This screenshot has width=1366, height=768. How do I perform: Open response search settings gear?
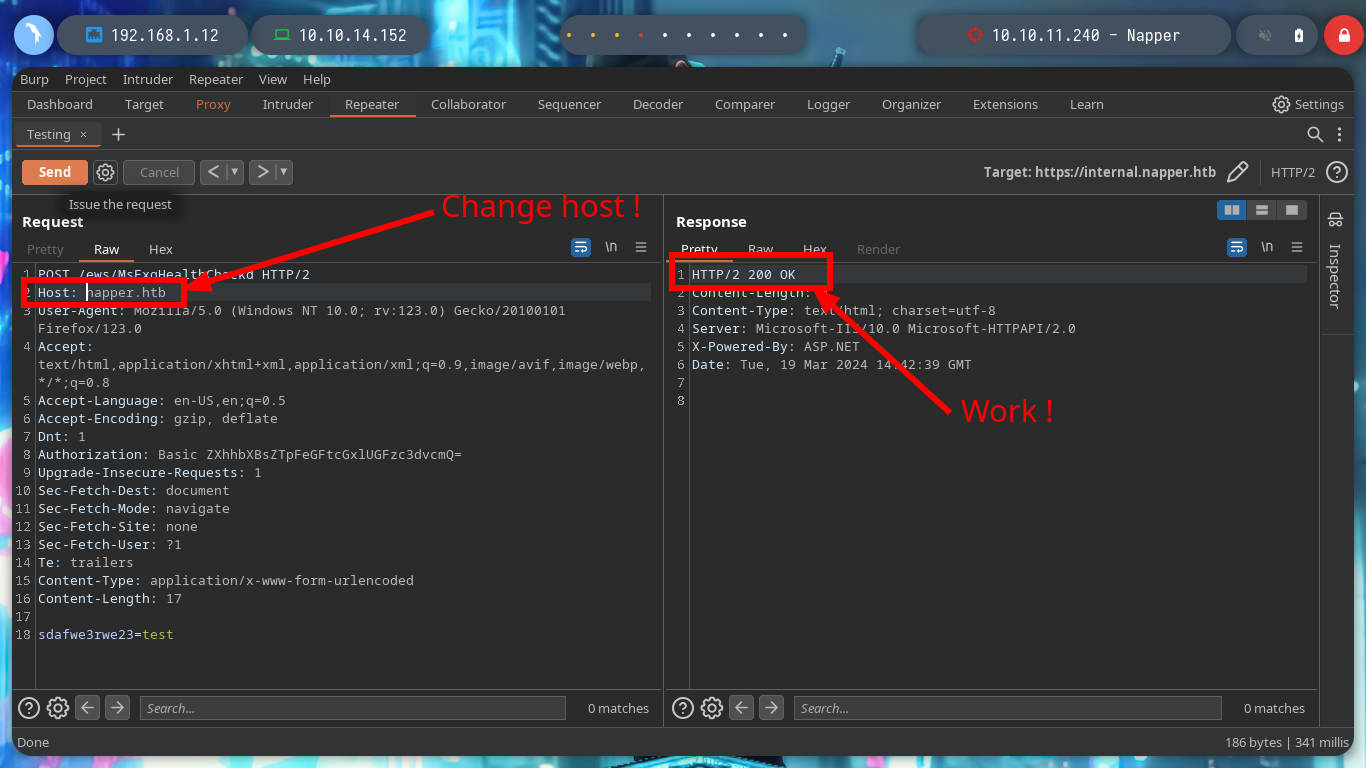click(x=712, y=708)
